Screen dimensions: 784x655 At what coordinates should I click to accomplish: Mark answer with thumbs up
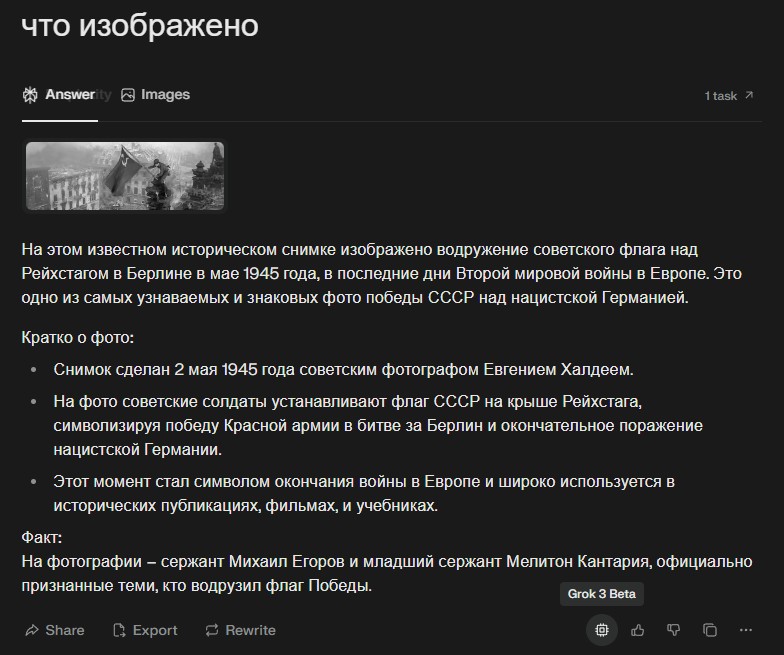coord(638,630)
